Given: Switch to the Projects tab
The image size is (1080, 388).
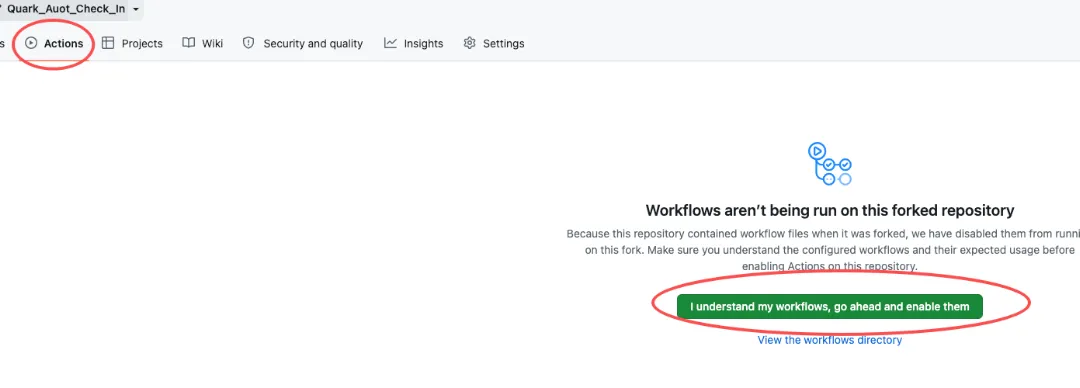Looking at the screenshot, I should 132,43.
